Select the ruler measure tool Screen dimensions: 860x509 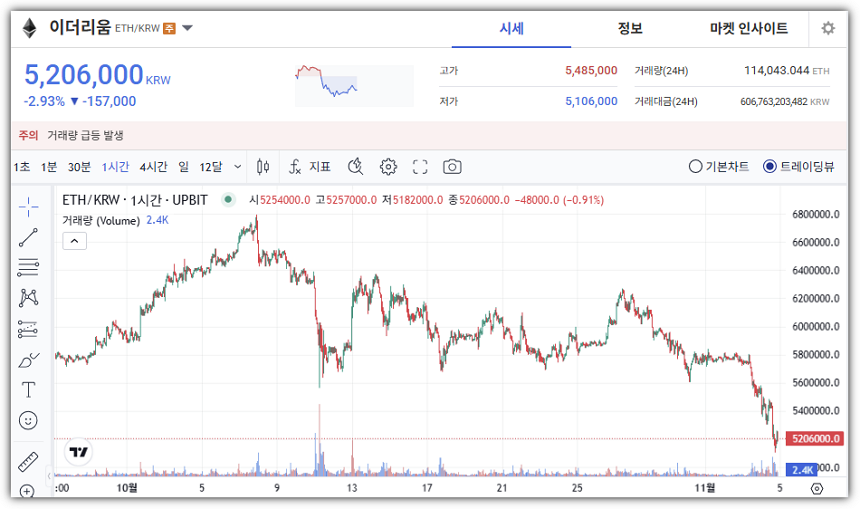28,462
